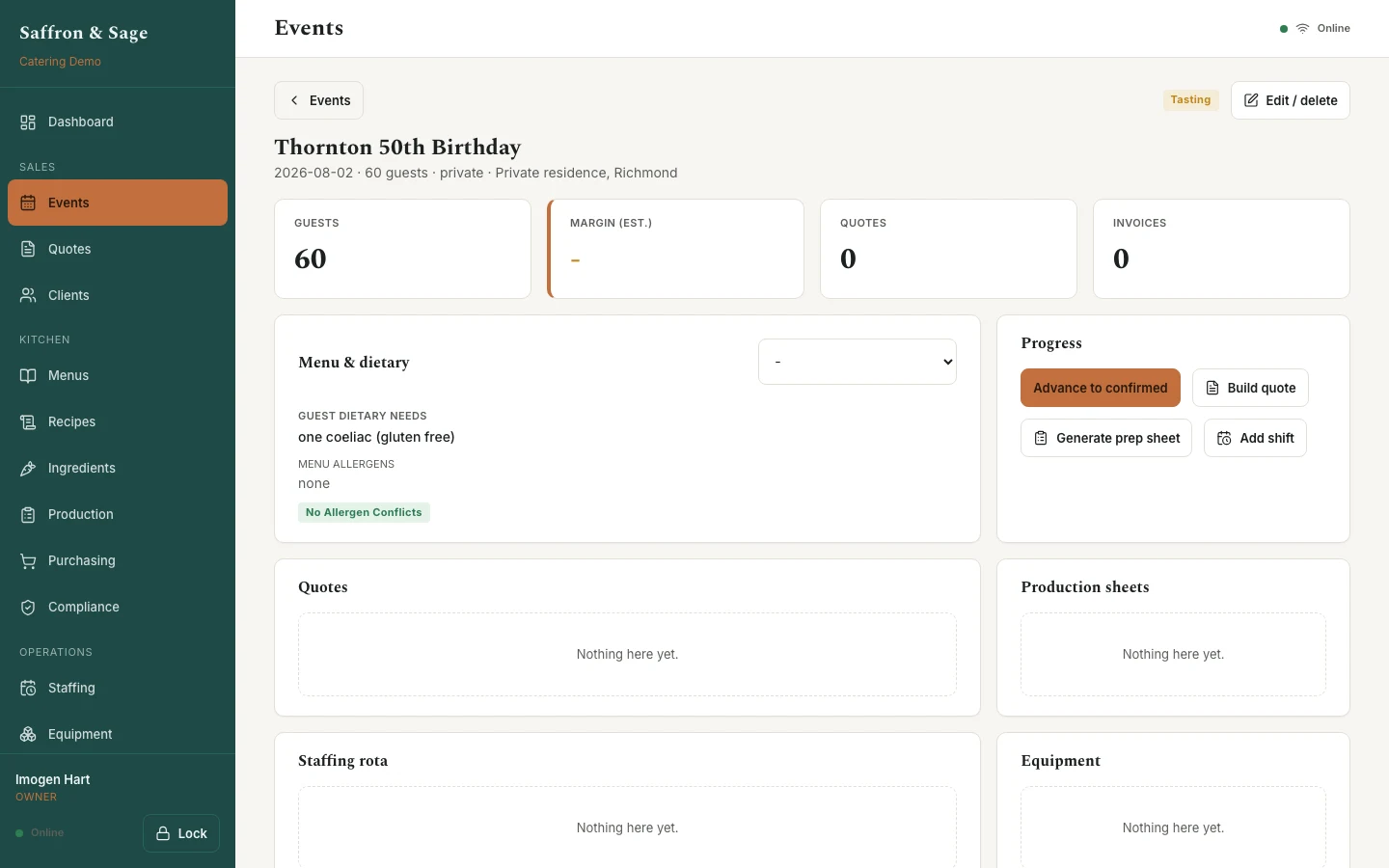This screenshot has height=868, width=1389.
Task: Click the Recipes scroll icon
Action: point(28,422)
